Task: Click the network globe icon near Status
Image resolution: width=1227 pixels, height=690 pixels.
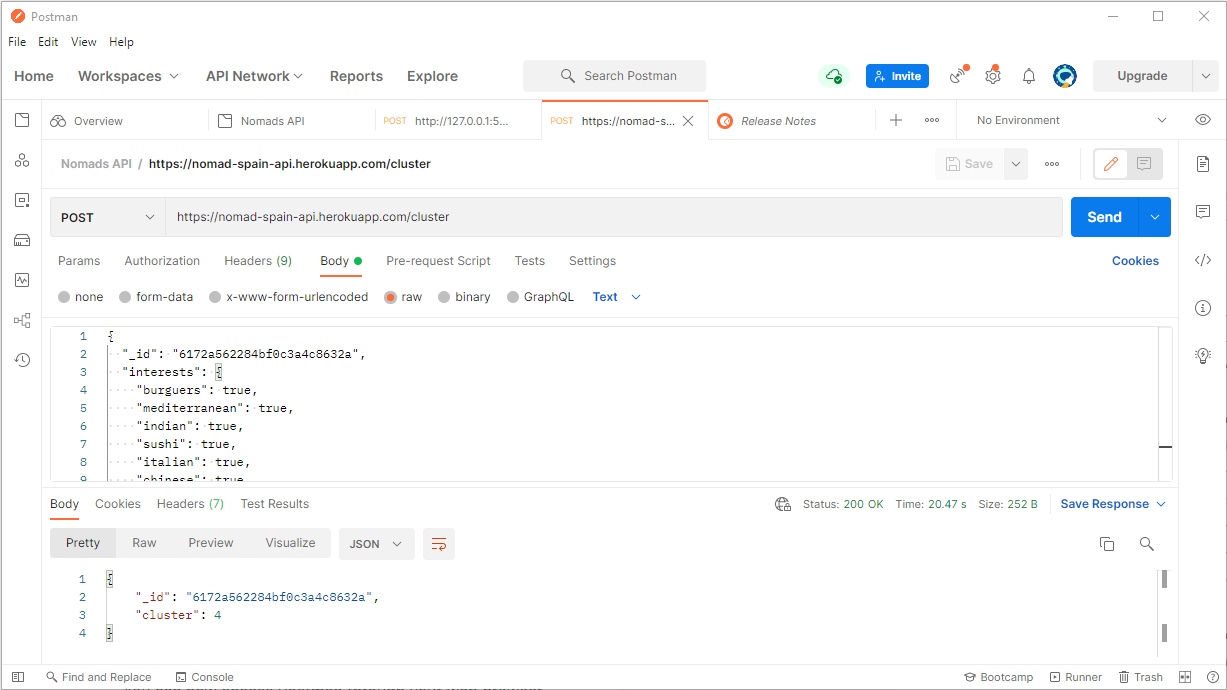Action: (783, 504)
